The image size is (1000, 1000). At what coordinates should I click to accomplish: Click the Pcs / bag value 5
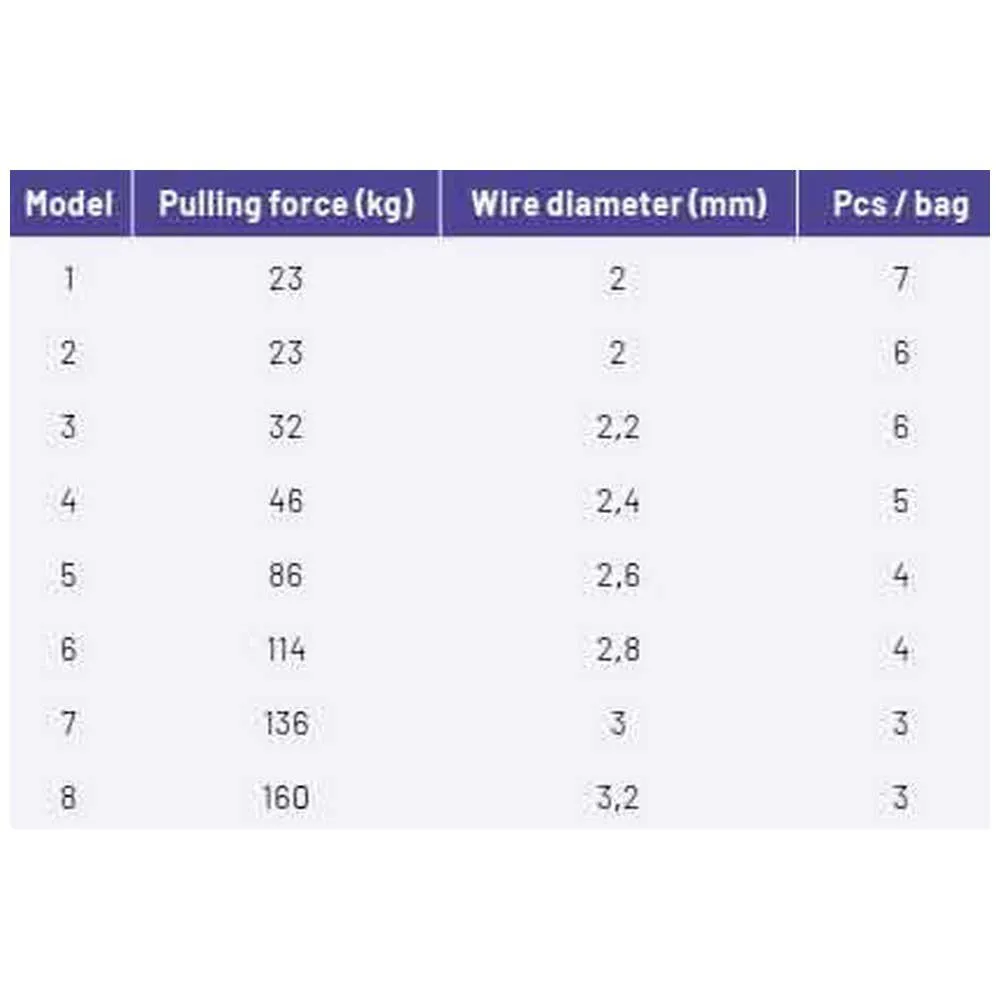coord(901,501)
